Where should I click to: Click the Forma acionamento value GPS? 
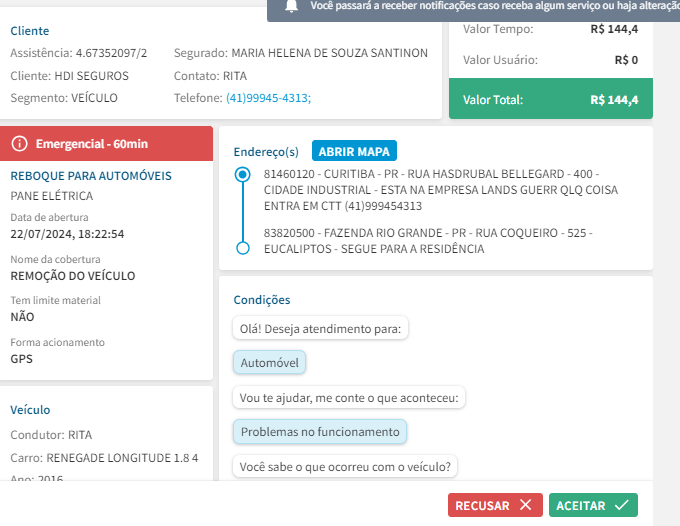(22, 359)
